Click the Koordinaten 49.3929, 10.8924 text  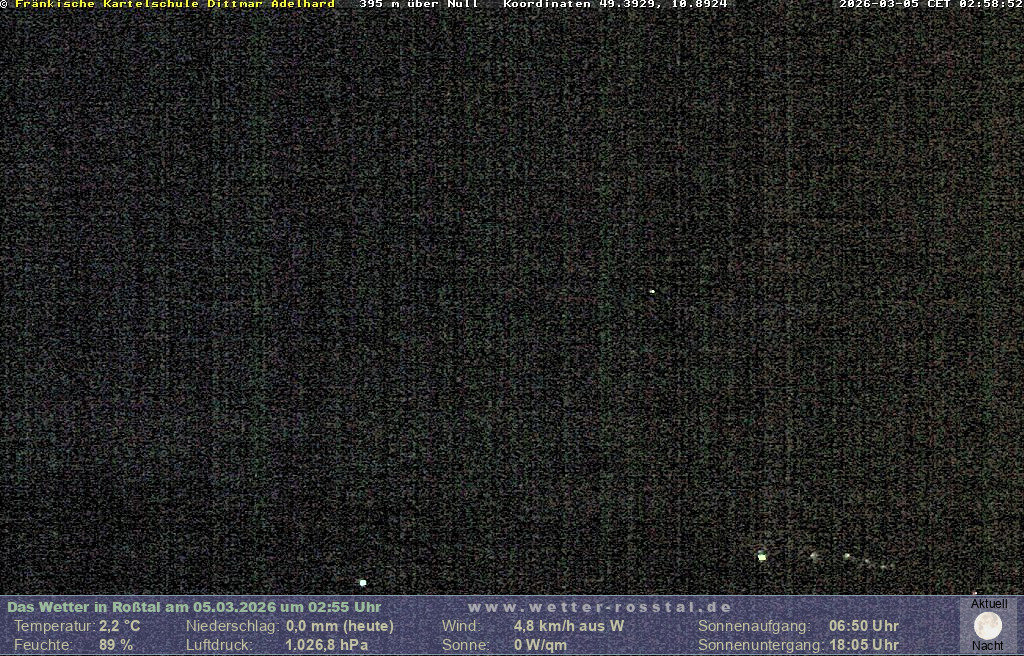pos(615,5)
